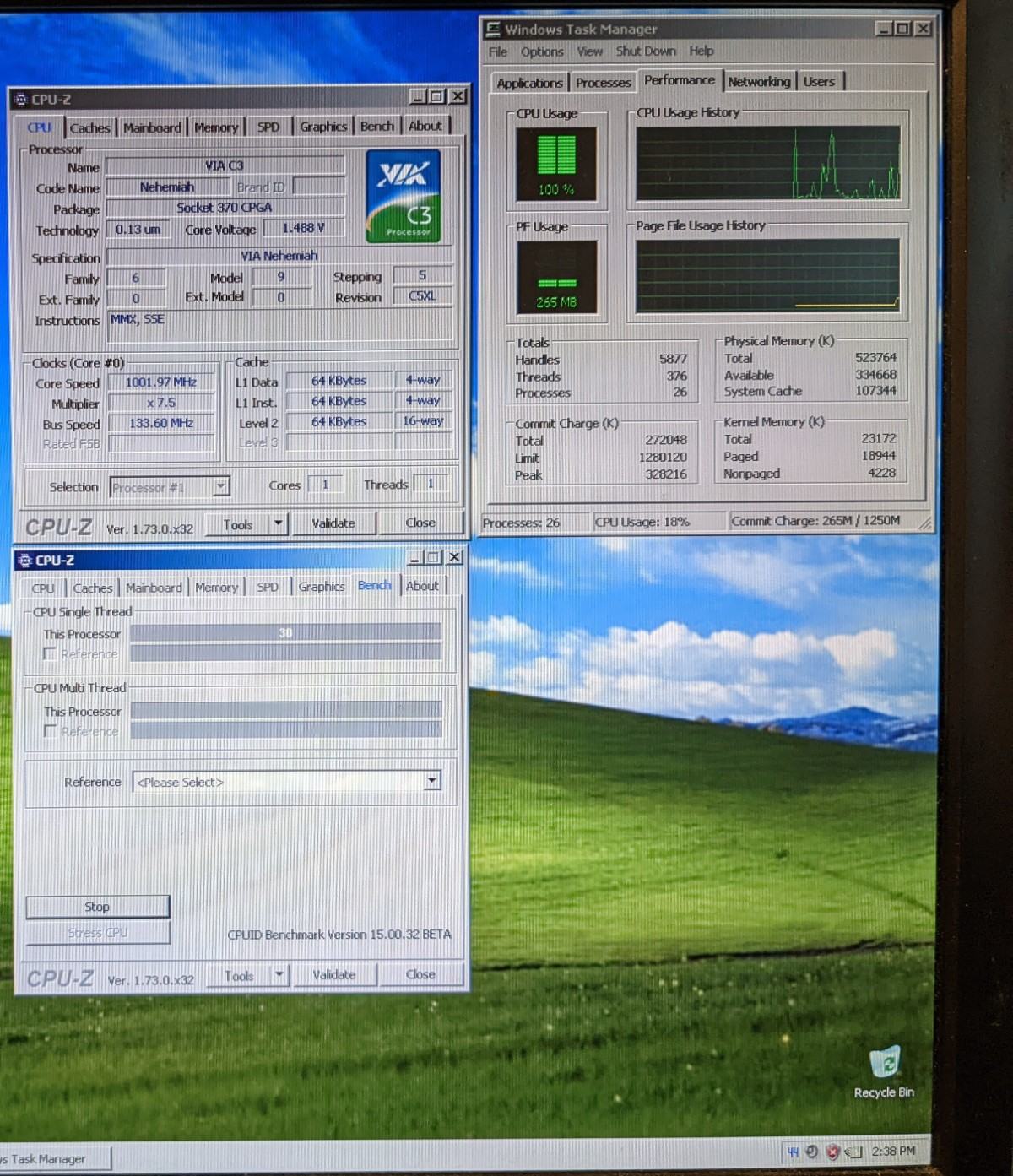Image resolution: width=1013 pixels, height=1176 pixels.
Task: Click Validate in the CPU-Z benchmark window
Action: [334, 975]
